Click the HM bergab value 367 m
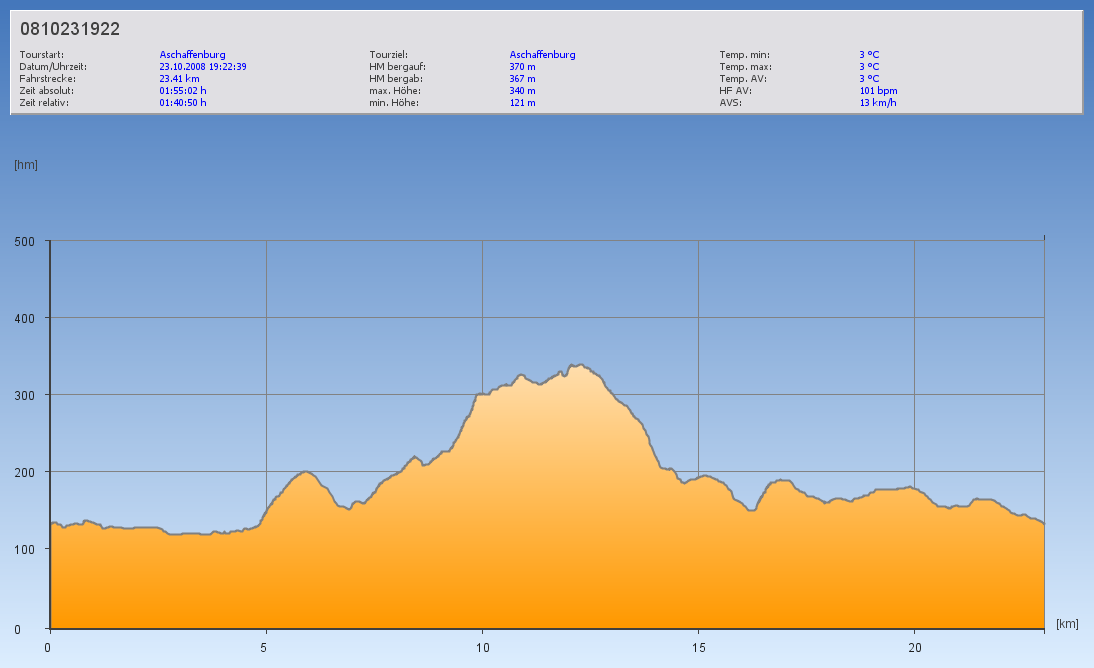The image size is (1094, 668). pyautogui.click(x=522, y=79)
